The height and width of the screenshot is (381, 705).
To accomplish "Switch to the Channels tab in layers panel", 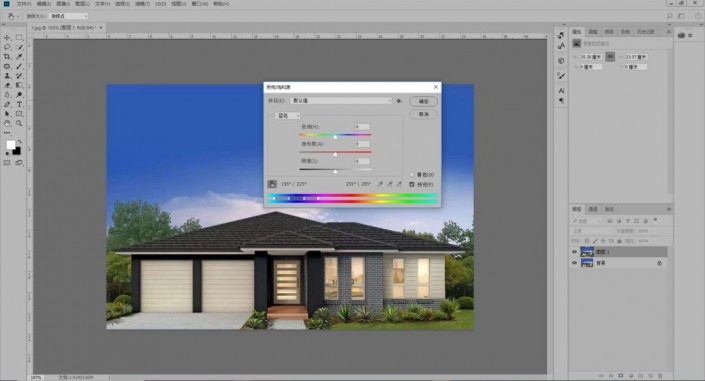I will [x=593, y=209].
